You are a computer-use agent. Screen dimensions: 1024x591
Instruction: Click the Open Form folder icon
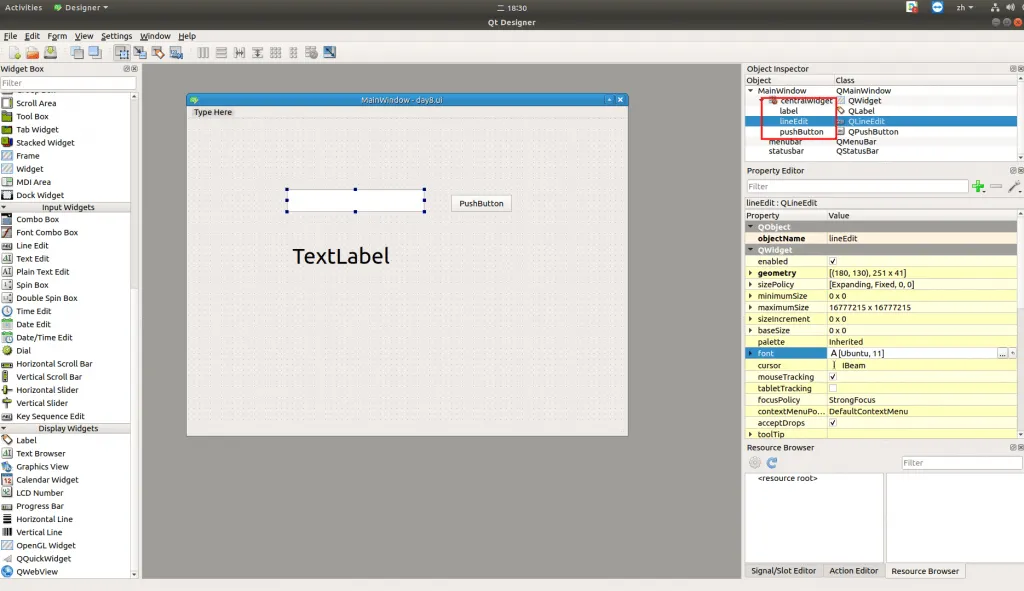tap(32, 52)
